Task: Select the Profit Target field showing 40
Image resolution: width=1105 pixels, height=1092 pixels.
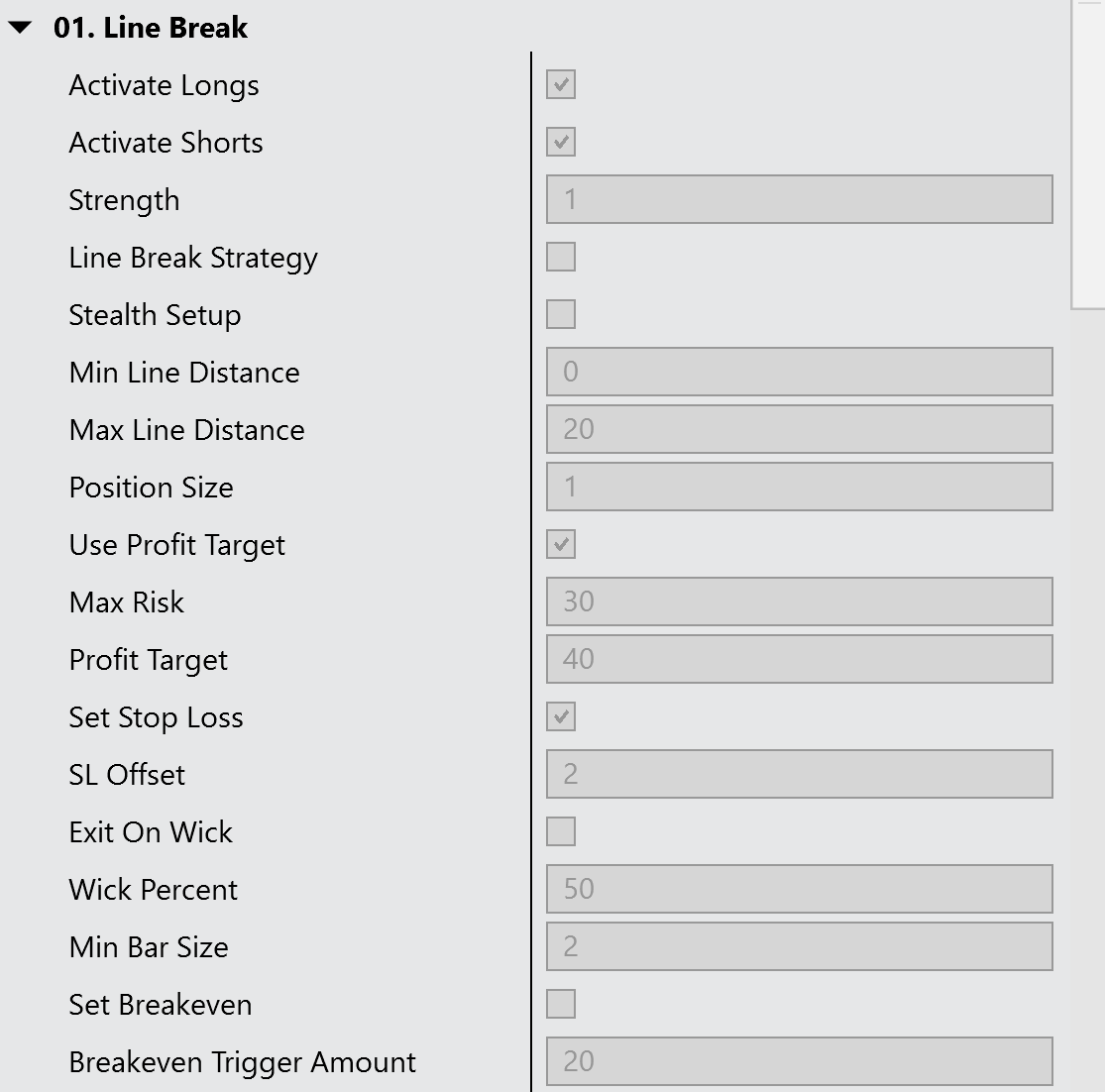Action: pyautogui.click(x=799, y=659)
